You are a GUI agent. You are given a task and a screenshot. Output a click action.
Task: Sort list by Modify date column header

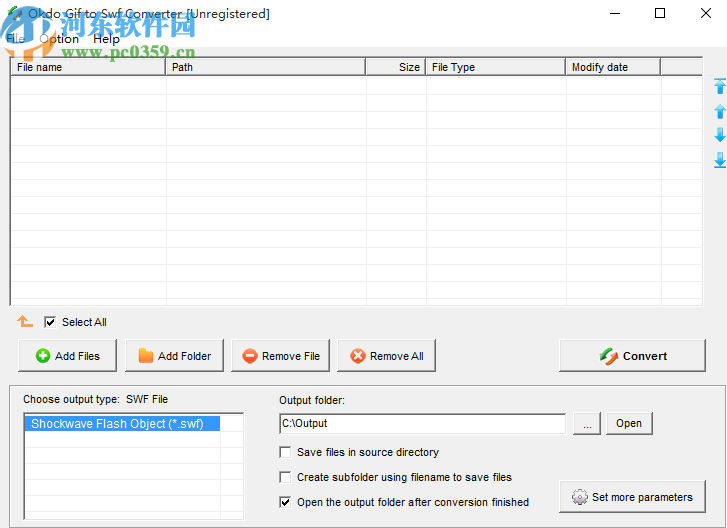pyautogui.click(x=613, y=67)
